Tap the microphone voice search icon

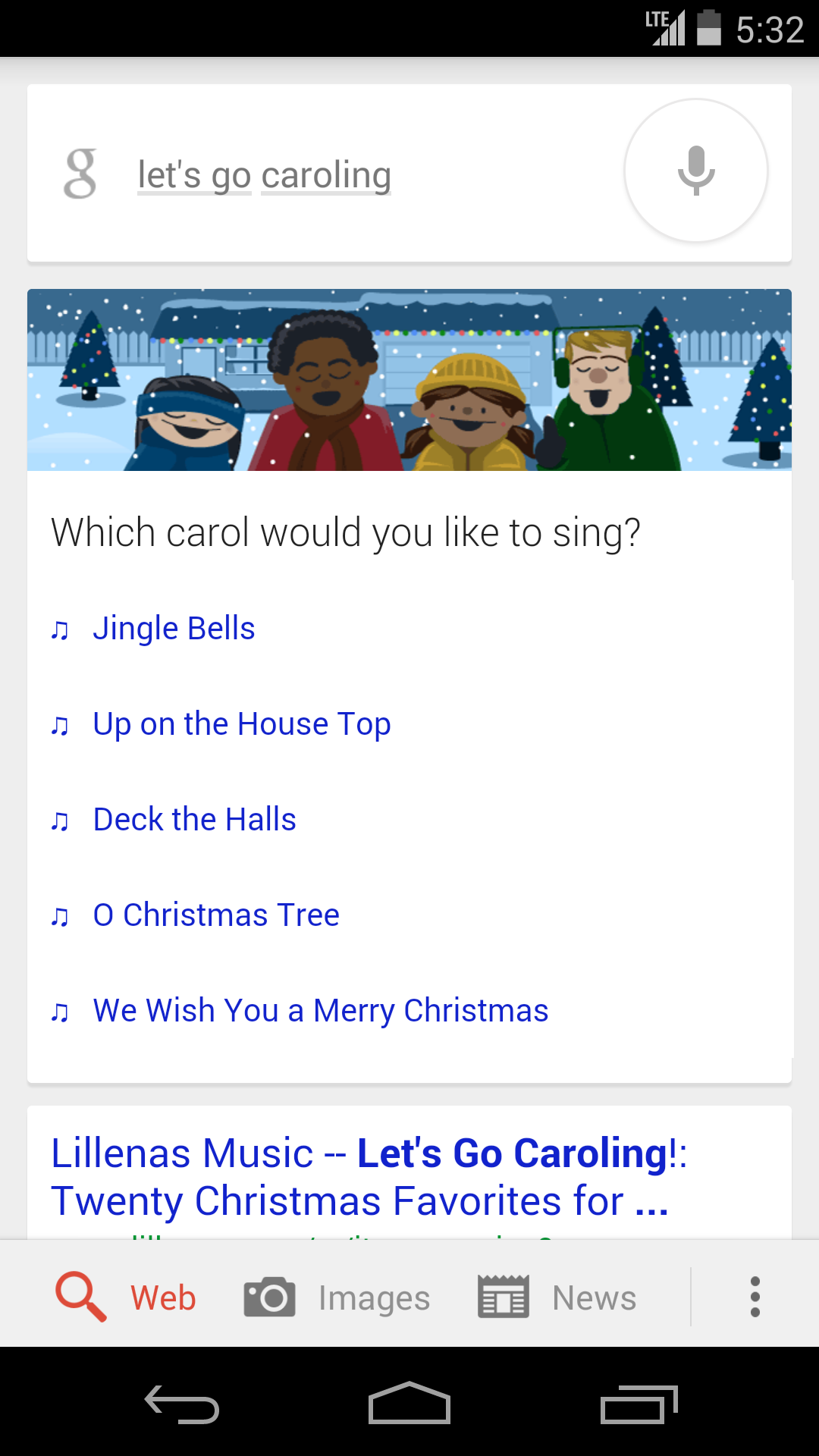695,171
